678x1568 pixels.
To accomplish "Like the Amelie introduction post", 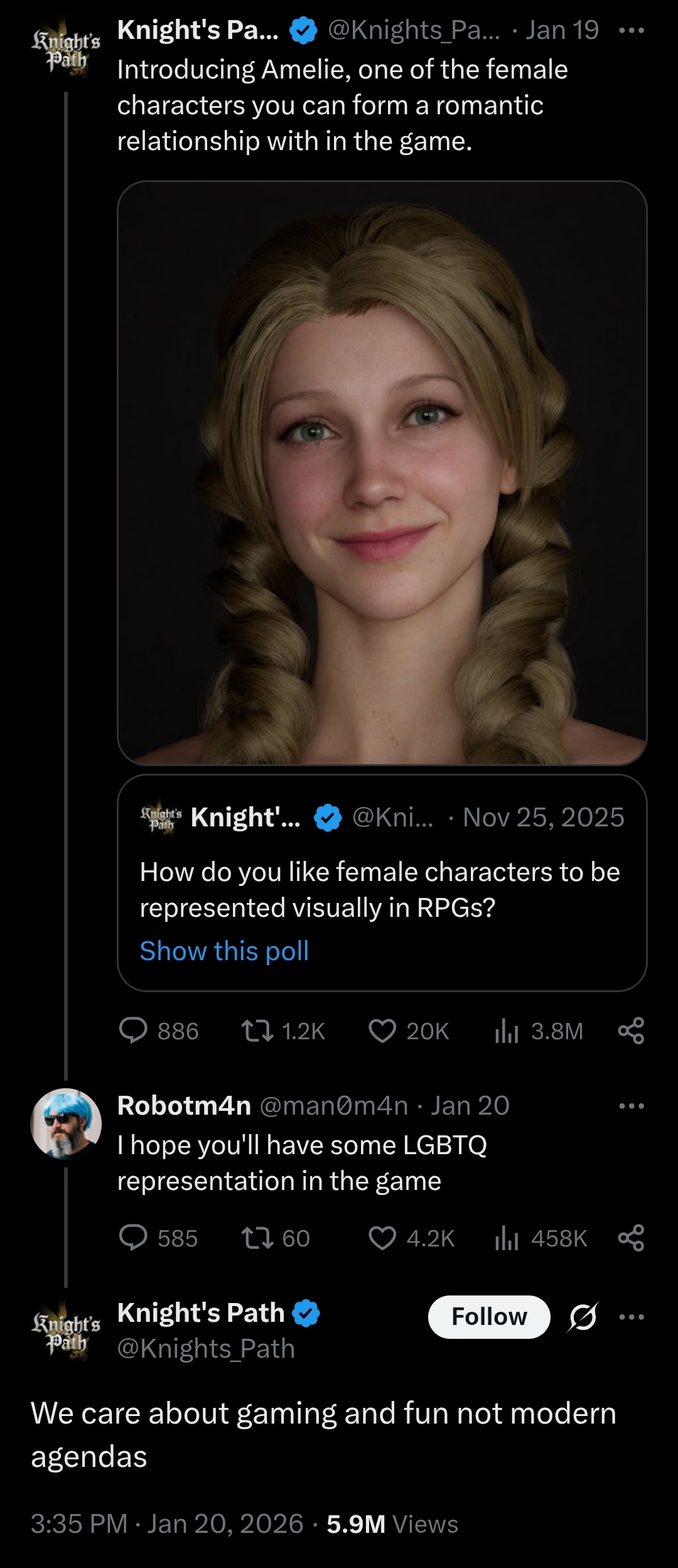I will [x=382, y=1030].
